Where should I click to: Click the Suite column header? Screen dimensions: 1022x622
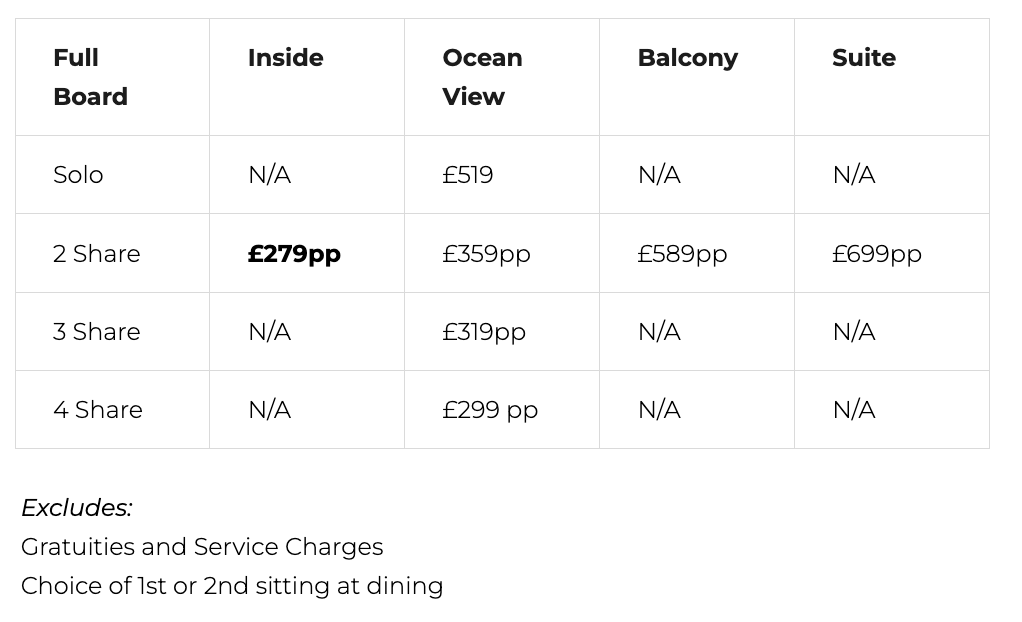[864, 57]
